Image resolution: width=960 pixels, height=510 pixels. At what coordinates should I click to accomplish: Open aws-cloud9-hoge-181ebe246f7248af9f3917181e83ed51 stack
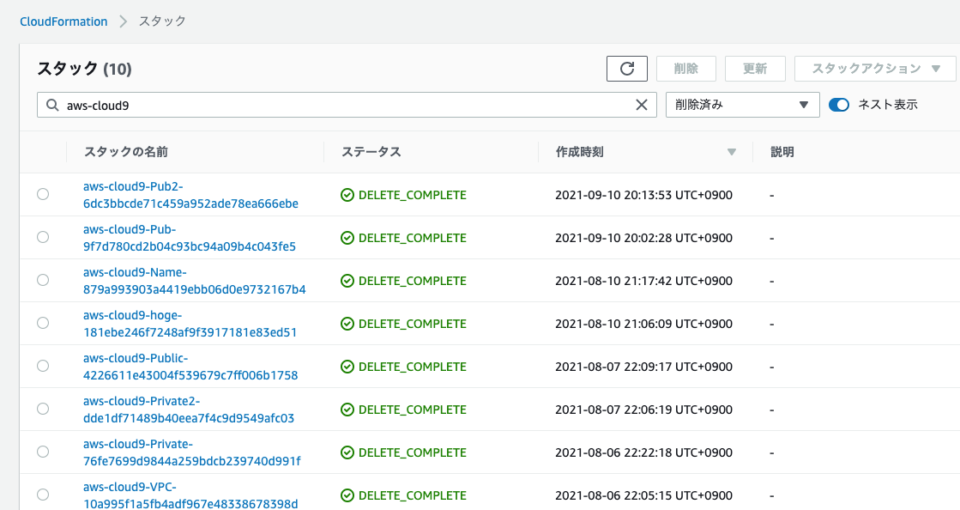point(190,323)
